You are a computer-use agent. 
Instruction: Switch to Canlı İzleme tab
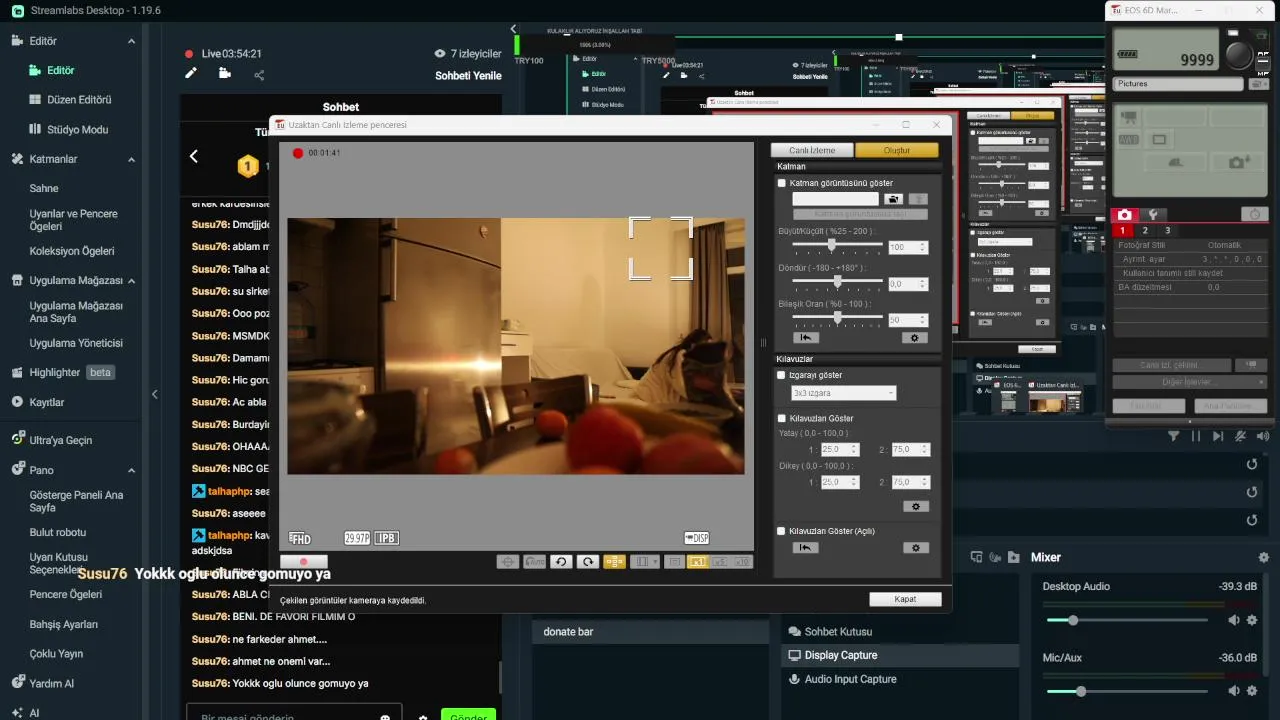pos(812,150)
